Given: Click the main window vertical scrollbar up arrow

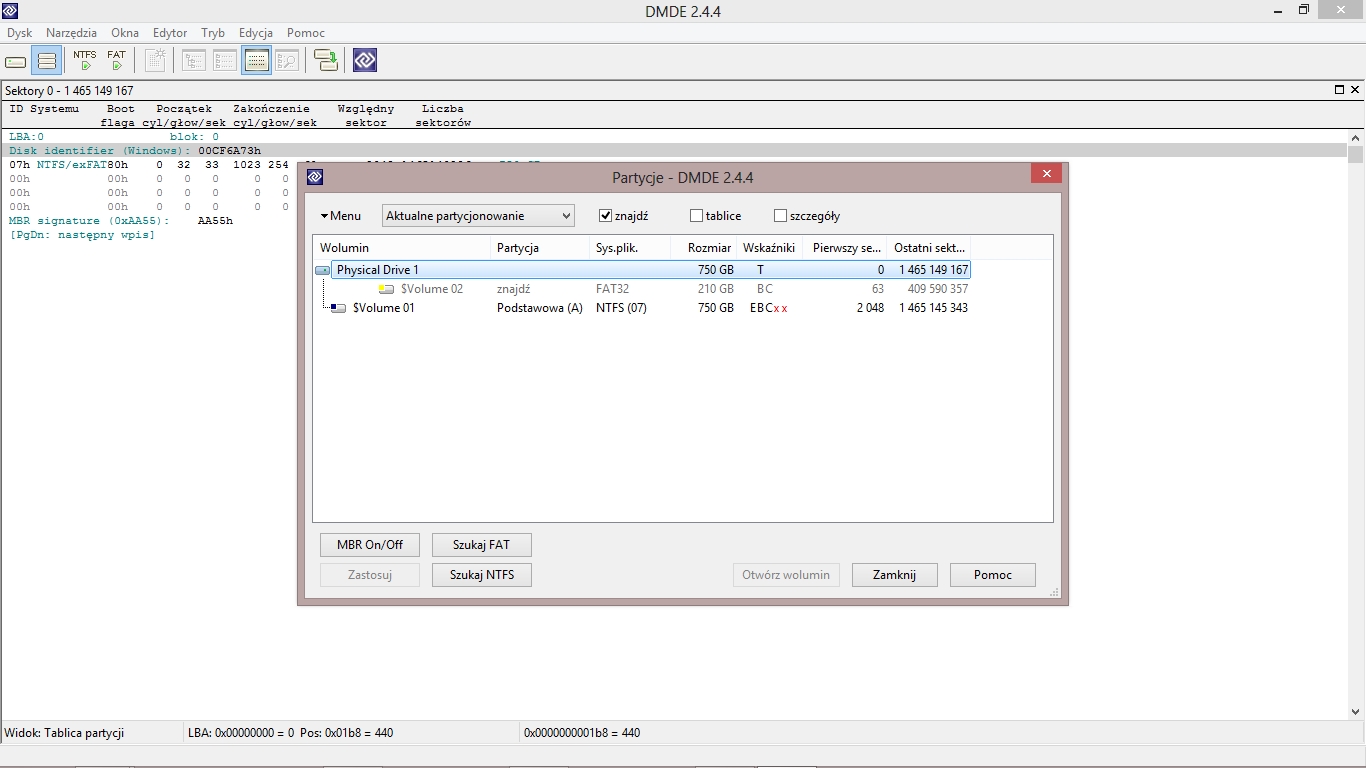Looking at the screenshot, I should [x=1356, y=137].
